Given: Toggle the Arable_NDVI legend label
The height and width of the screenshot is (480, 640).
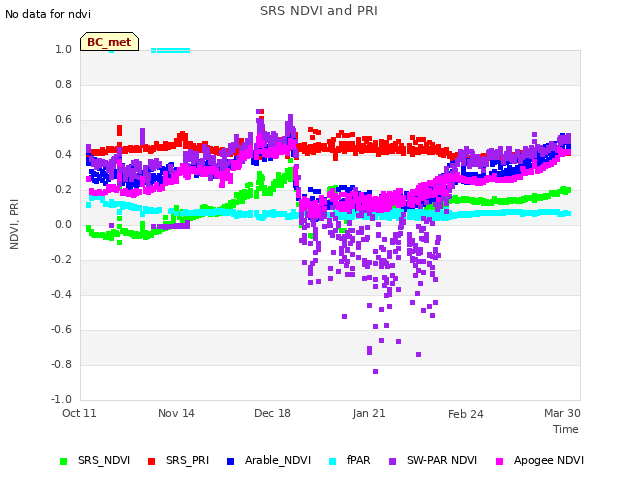Looking at the screenshot, I should pyautogui.click(x=278, y=460).
